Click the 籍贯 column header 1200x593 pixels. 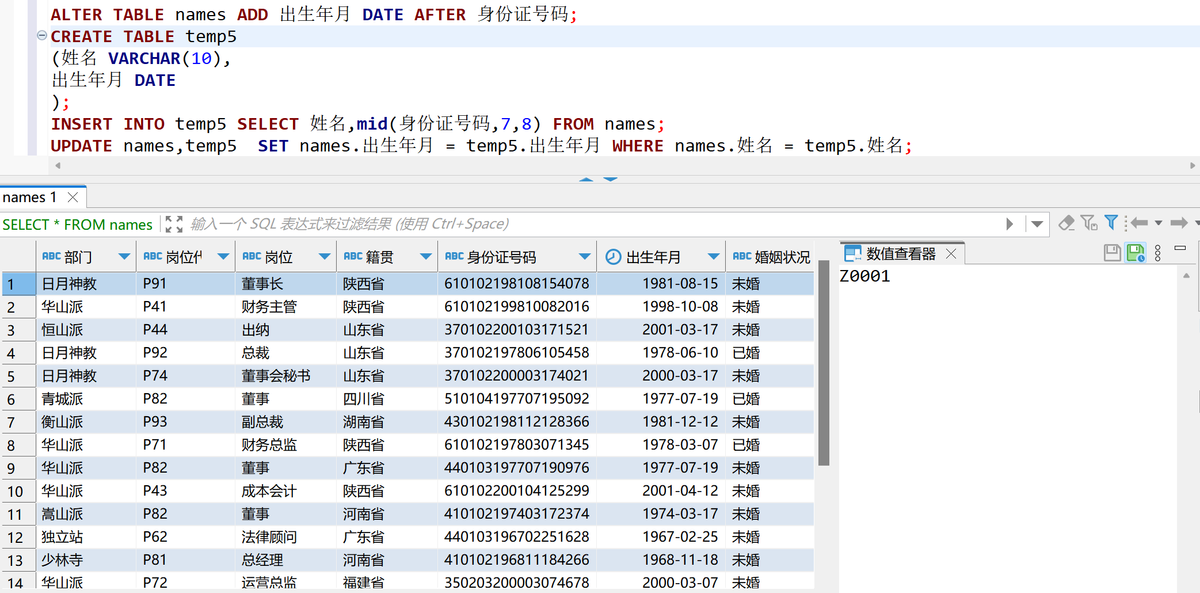click(x=386, y=257)
